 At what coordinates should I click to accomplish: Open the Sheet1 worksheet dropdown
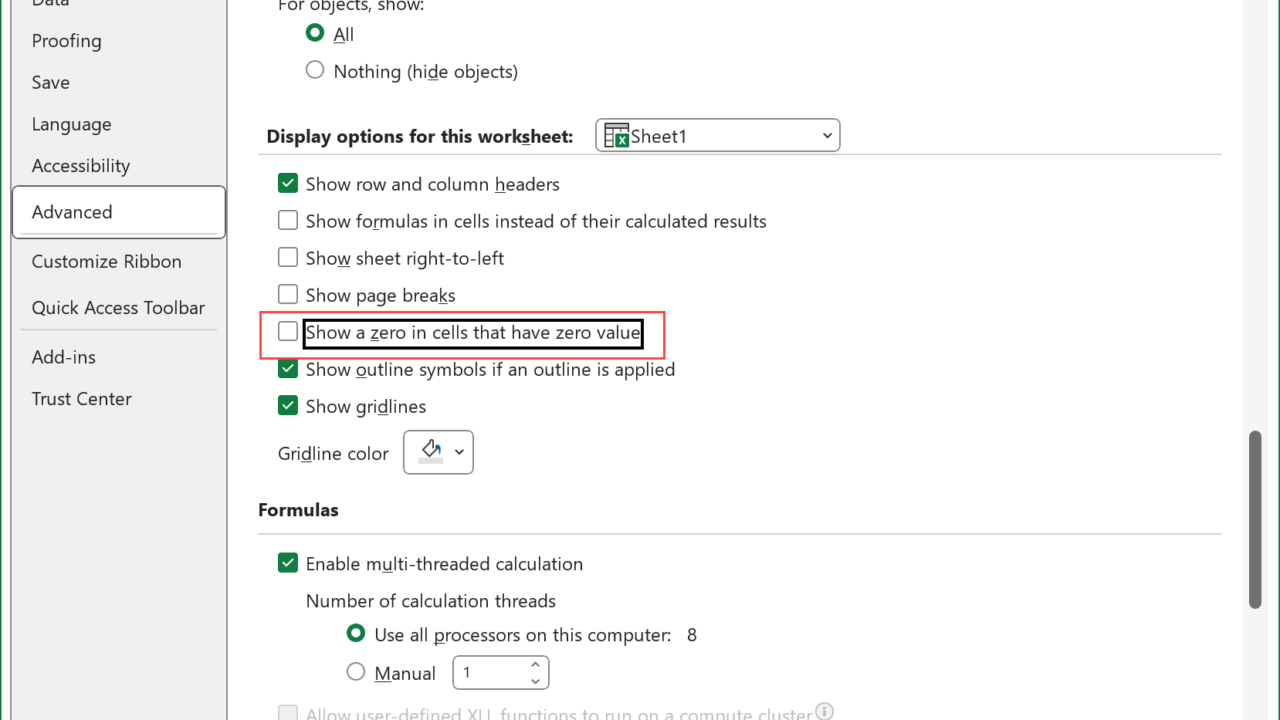point(826,136)
